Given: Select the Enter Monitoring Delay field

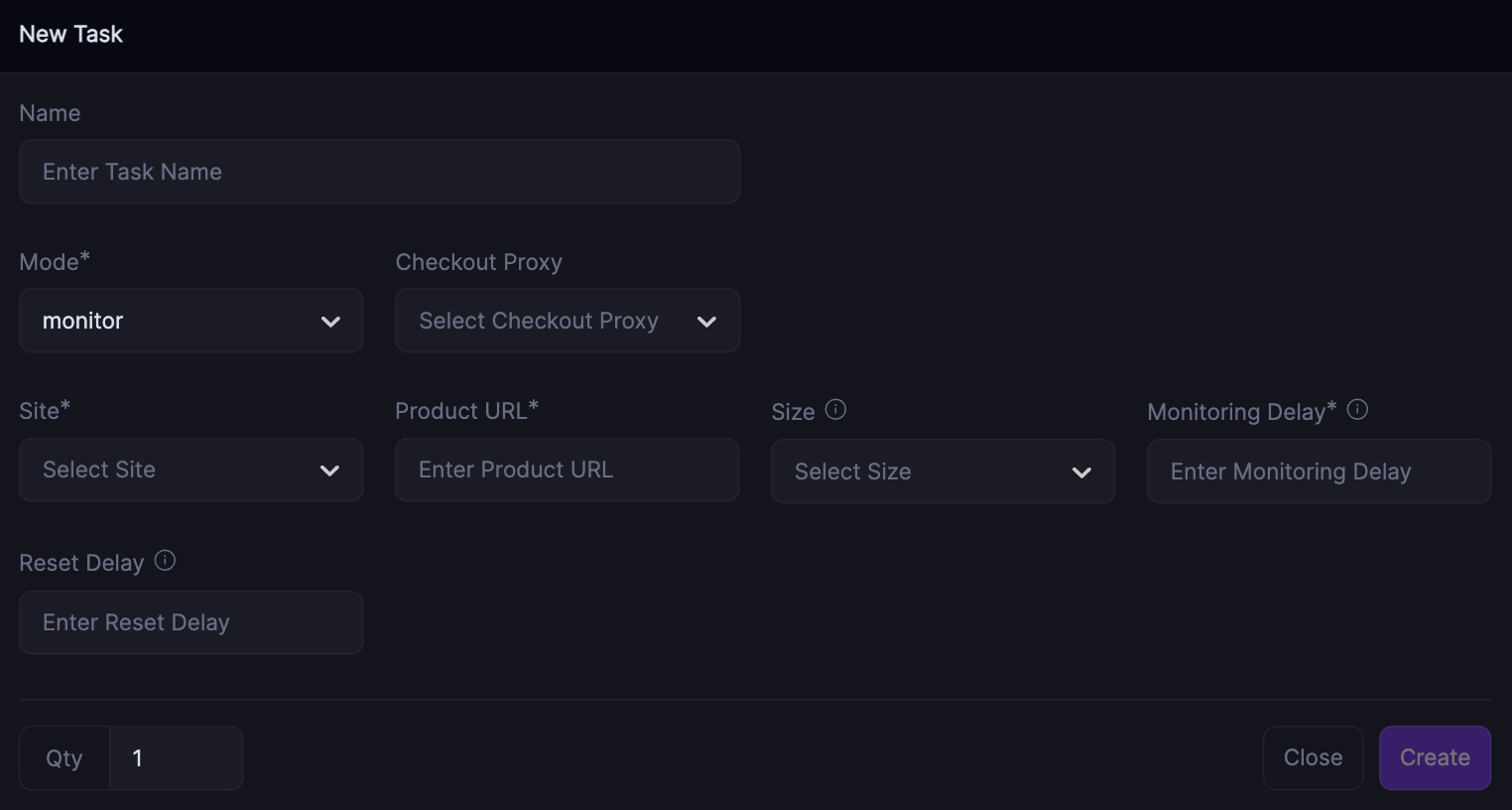Looking at the screenshot, I should coord(1319,472).
